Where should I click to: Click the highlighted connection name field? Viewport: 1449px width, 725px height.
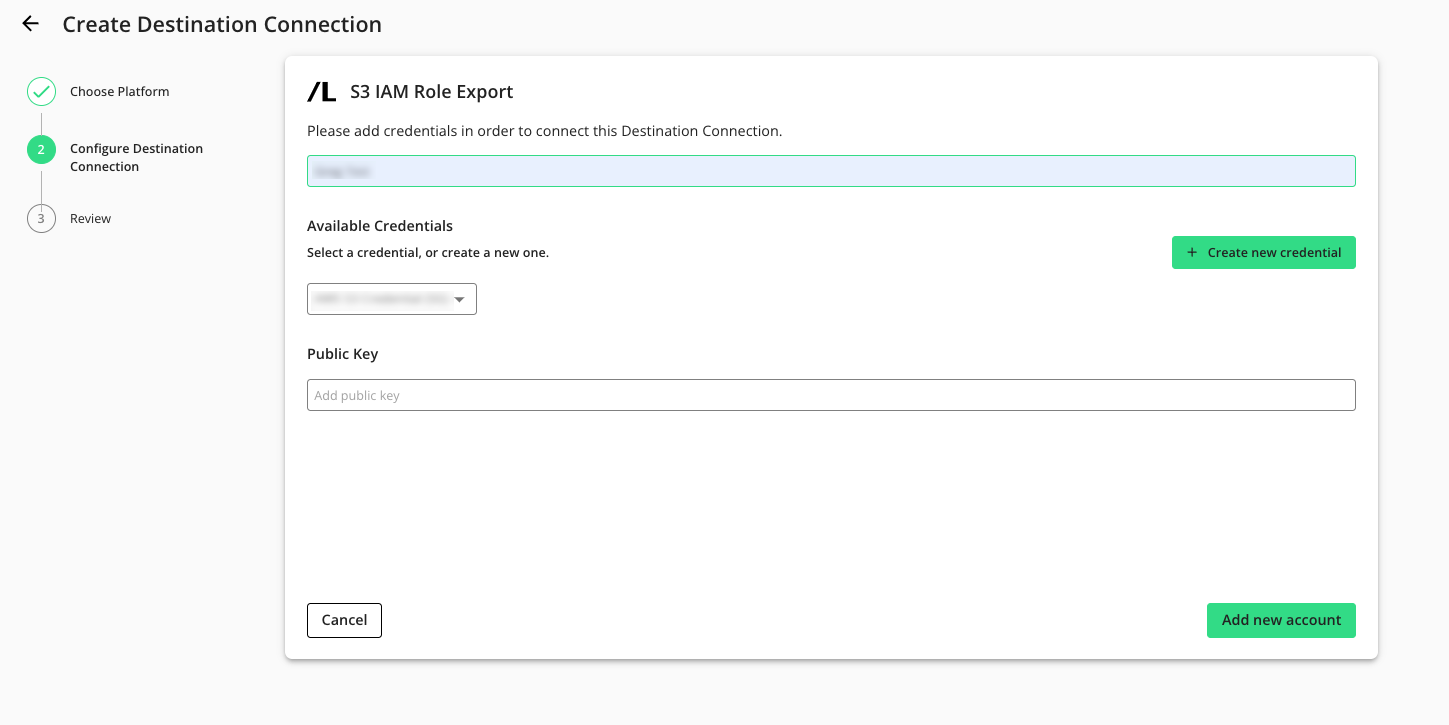[x=830, y=171]
